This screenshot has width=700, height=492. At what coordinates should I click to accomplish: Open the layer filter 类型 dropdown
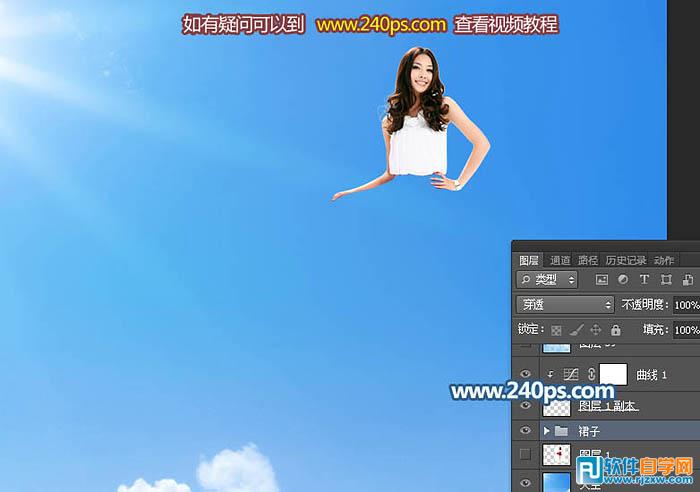point(547,280)
